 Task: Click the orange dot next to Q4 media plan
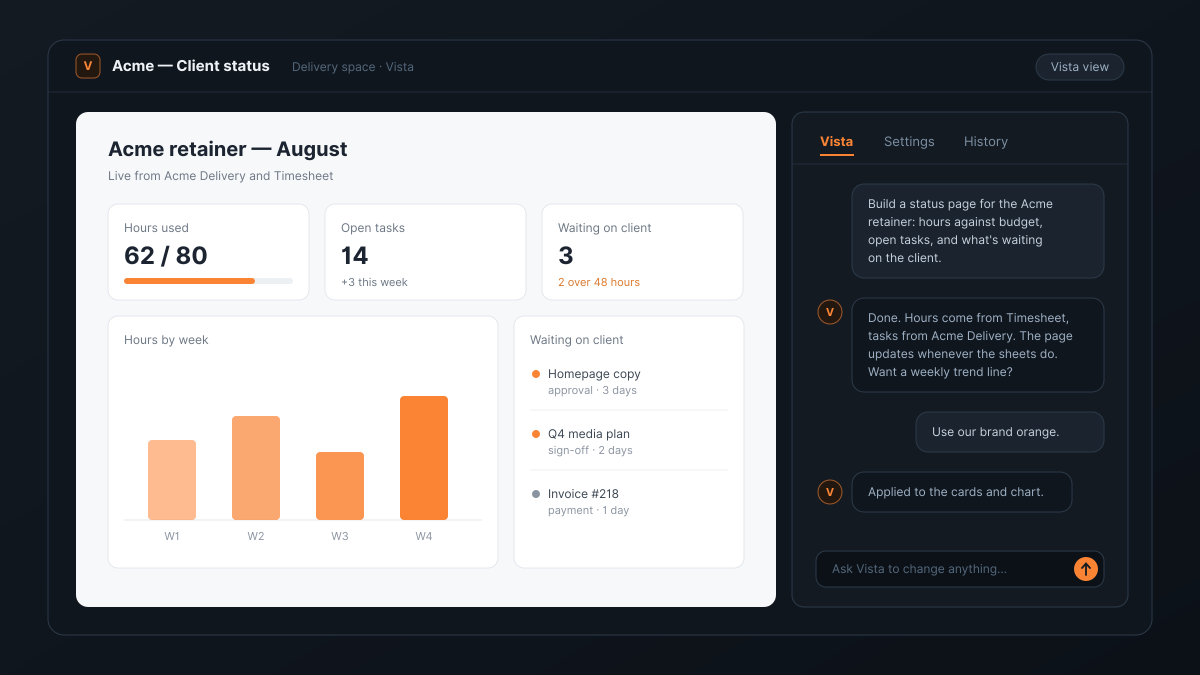click(x=536, y=434)
